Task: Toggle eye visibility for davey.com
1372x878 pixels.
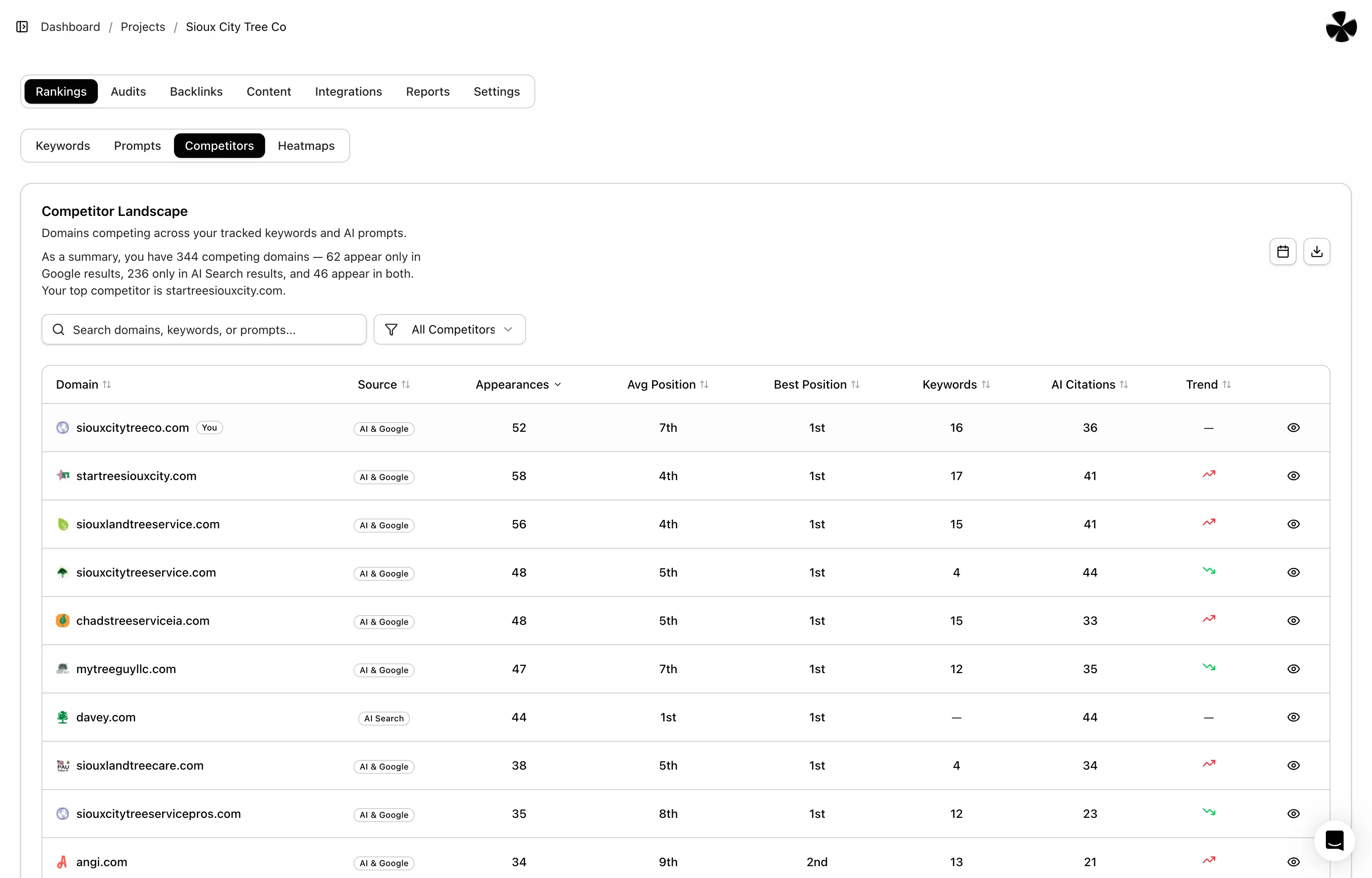Action: pyautogui.click(x=1293, y=717)
